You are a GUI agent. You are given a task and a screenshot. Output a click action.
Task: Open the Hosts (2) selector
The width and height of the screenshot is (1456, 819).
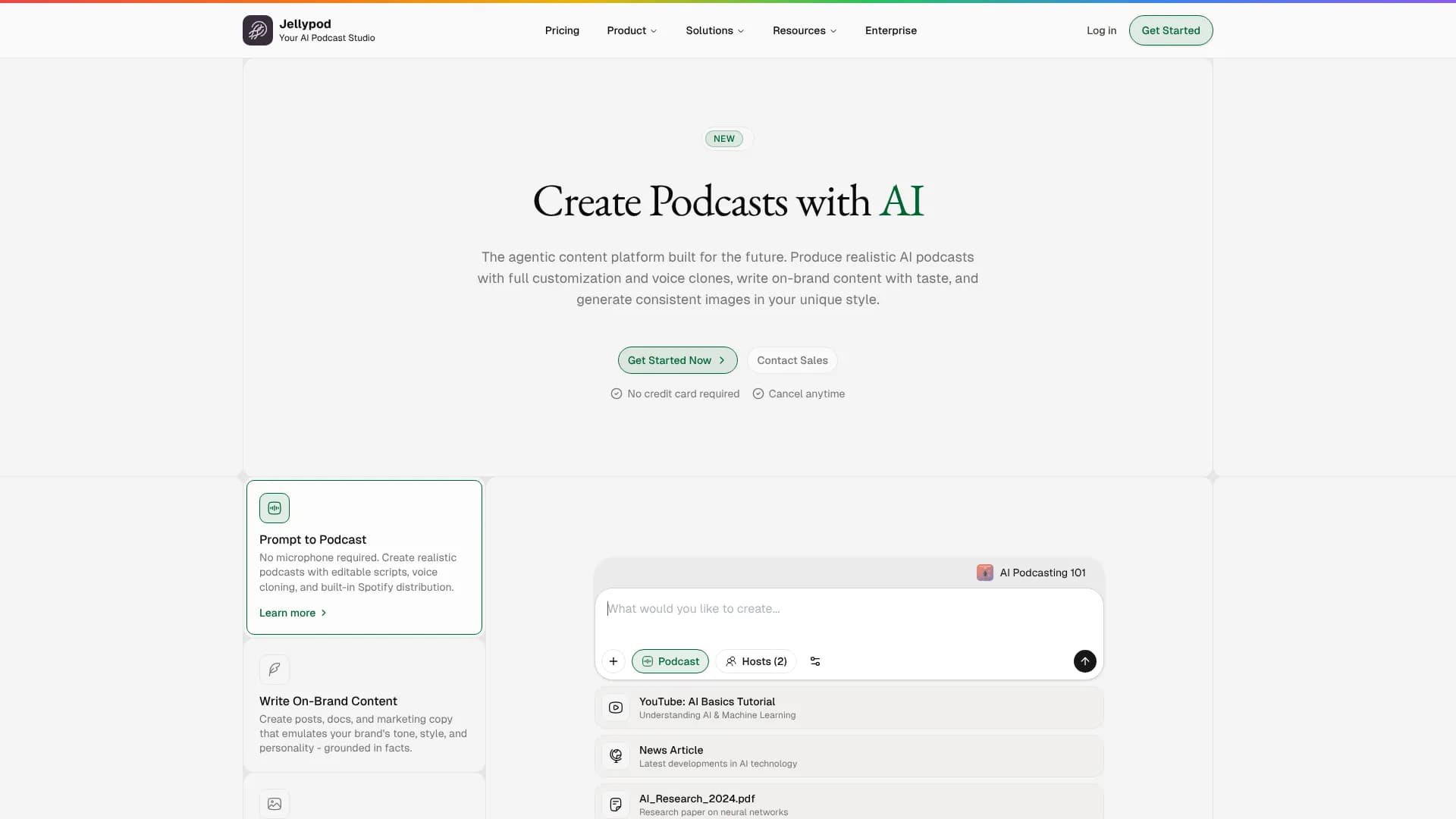click(756, 661)
